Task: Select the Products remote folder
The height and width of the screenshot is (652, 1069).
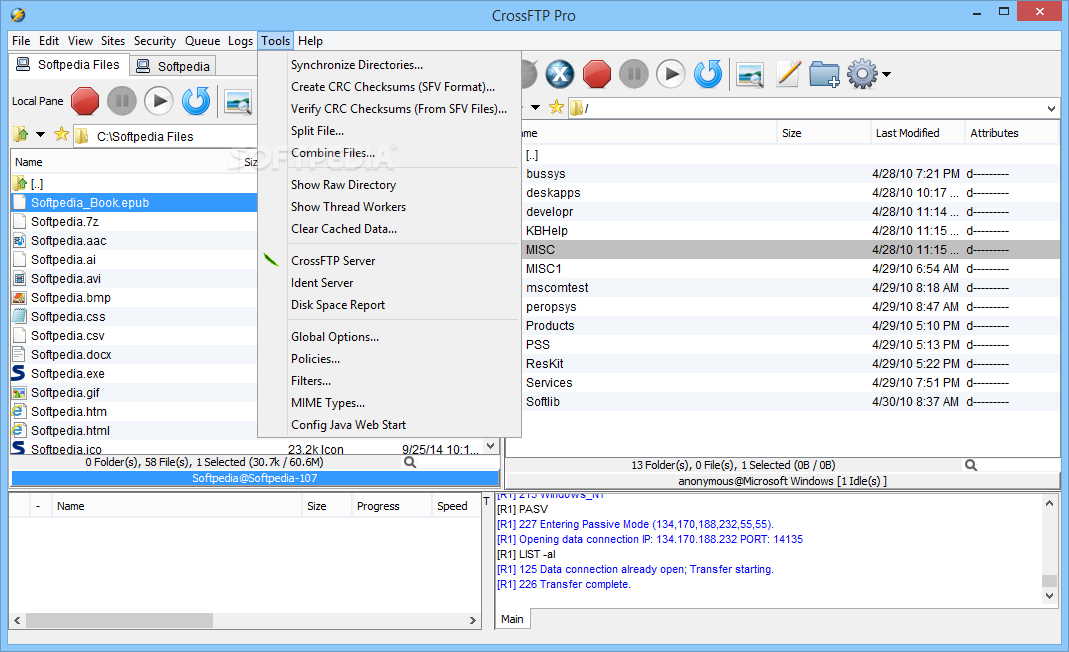Action: 790,326
